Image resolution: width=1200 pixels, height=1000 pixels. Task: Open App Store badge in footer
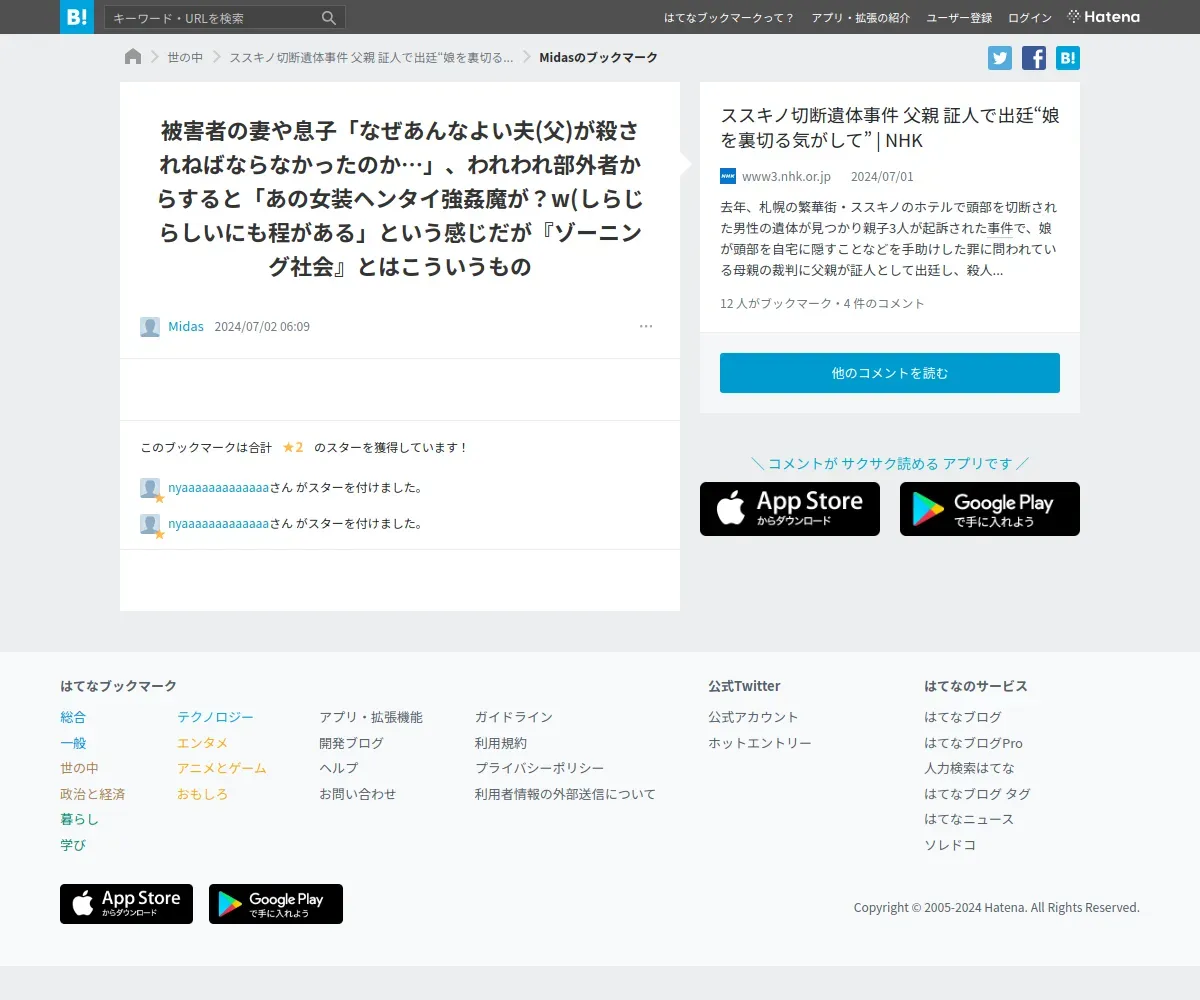[126, 904]
